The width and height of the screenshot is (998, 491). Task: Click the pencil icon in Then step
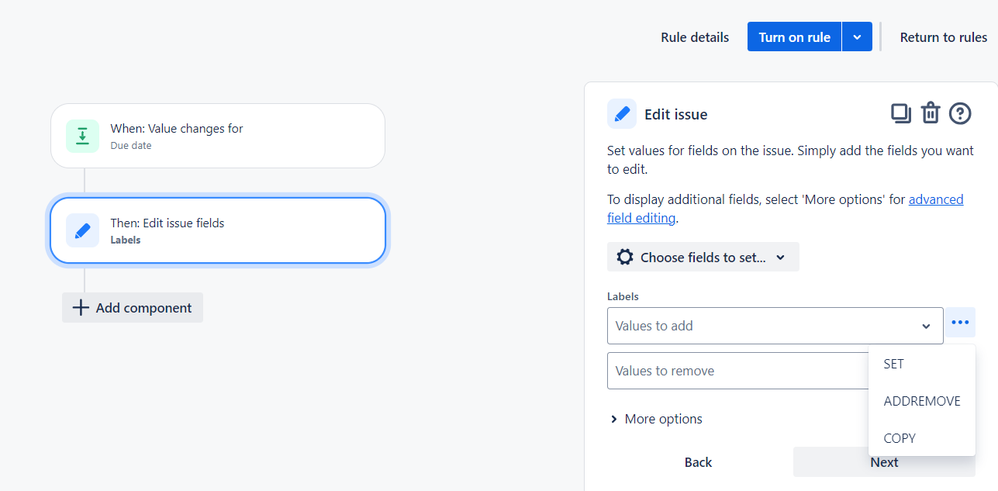(82, 231)
